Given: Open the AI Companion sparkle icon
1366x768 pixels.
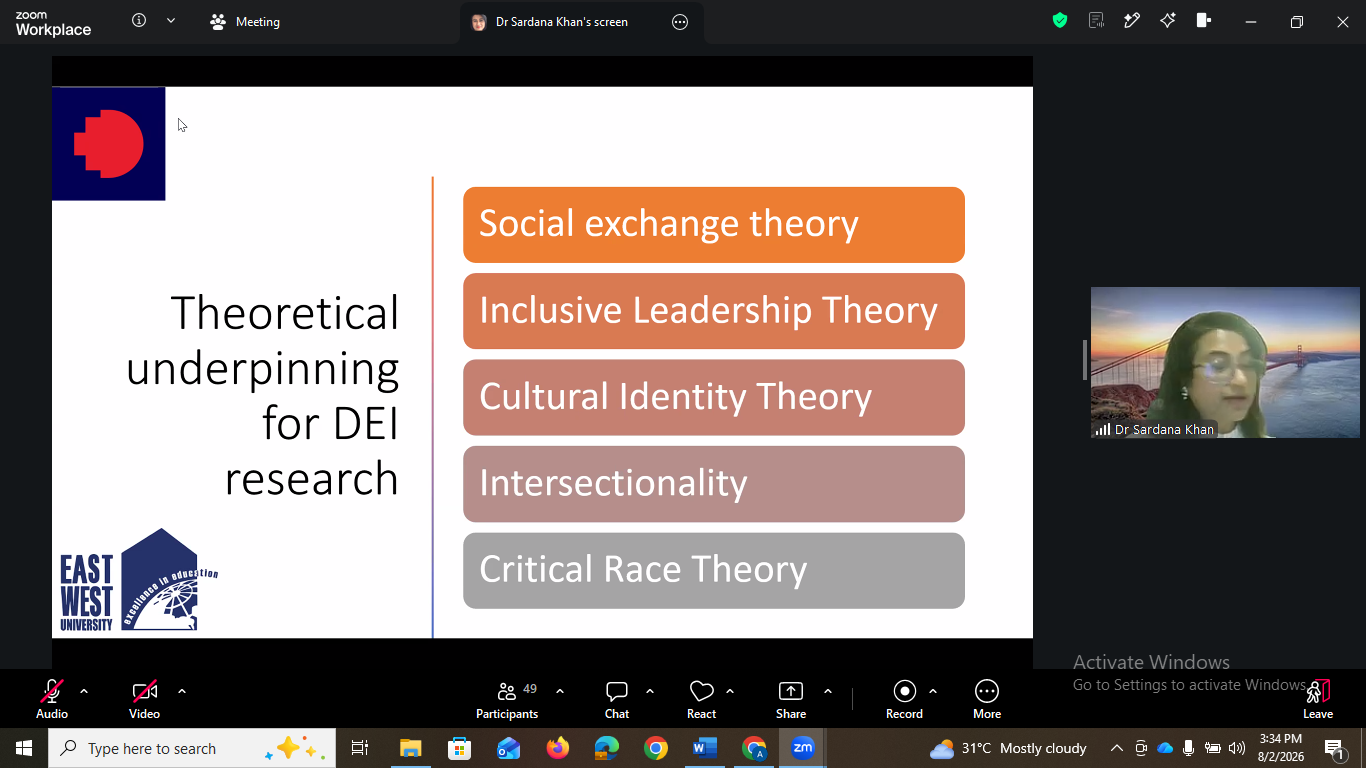Looking at the screenshot, I should click(1168, 21).
